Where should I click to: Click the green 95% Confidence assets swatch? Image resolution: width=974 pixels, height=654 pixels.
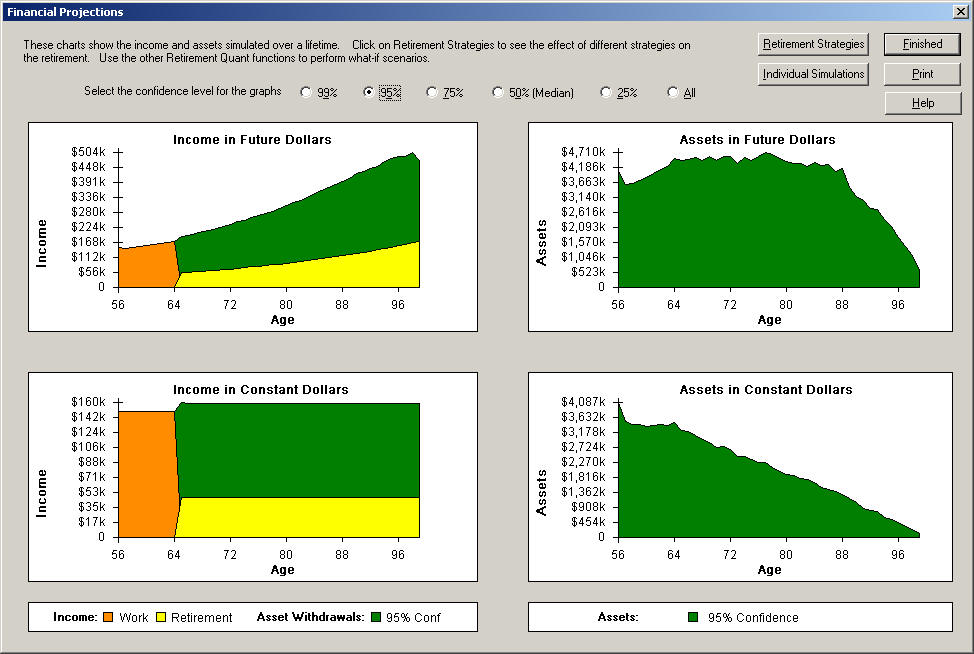(693, 618)
